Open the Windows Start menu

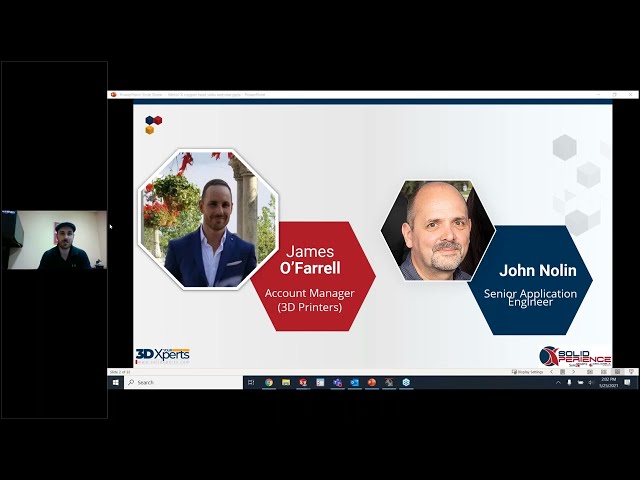(116, 382)
